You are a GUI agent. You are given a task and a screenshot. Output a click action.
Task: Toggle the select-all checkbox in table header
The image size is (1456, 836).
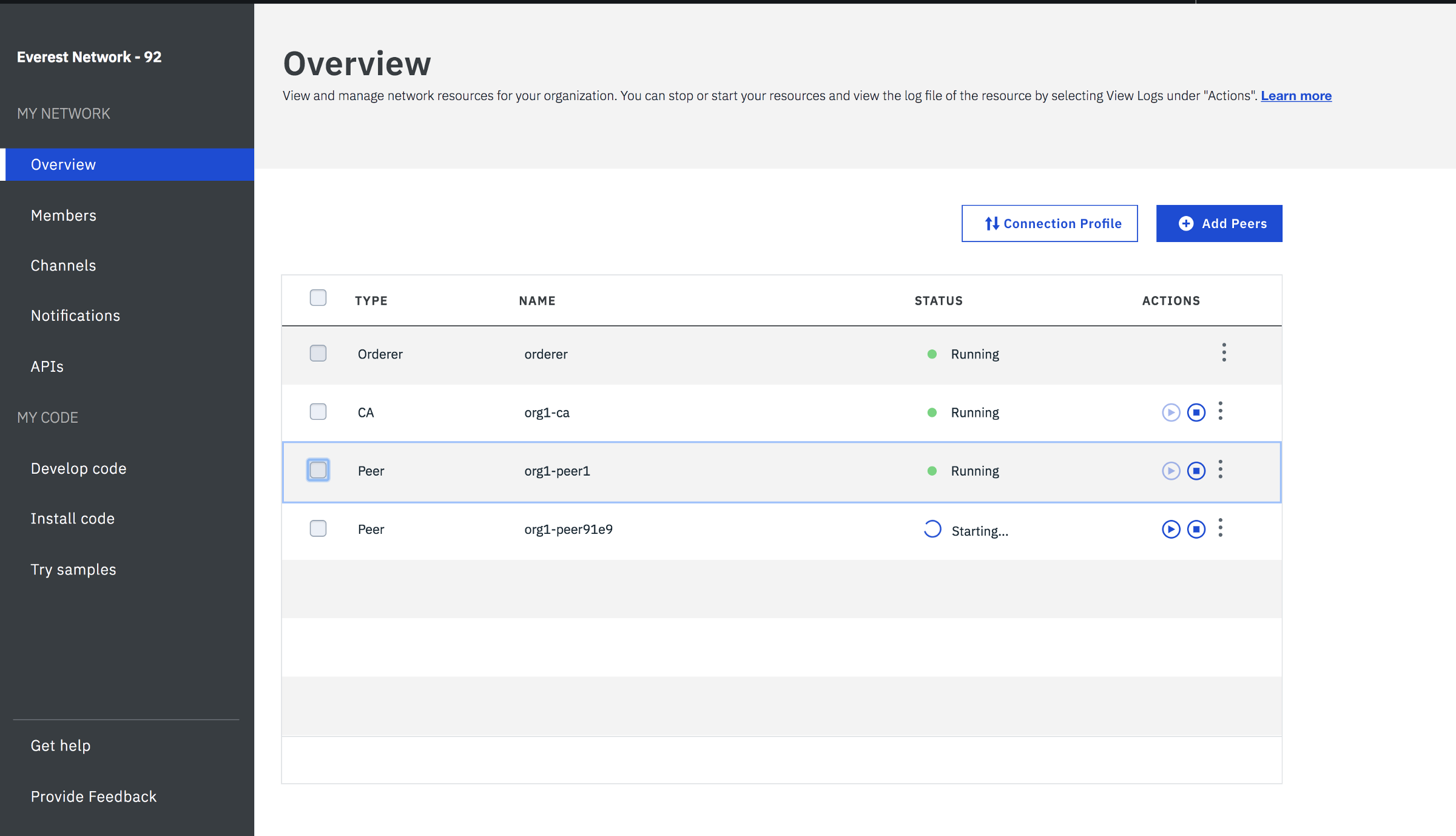click(x=318, y=298)
